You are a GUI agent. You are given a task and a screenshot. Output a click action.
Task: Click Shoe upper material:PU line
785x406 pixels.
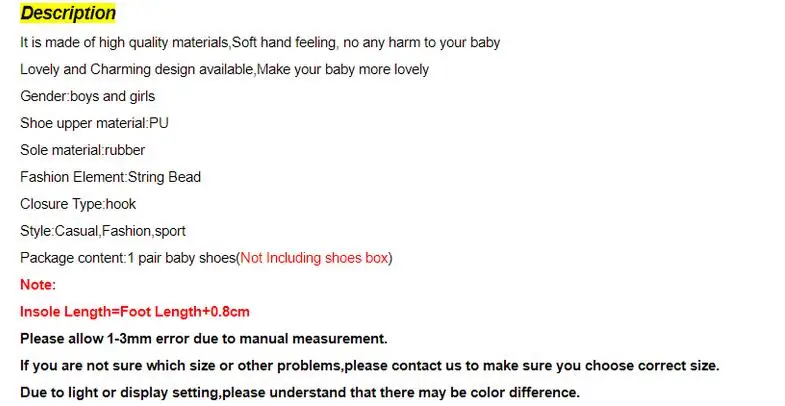(x=94, y=123)
